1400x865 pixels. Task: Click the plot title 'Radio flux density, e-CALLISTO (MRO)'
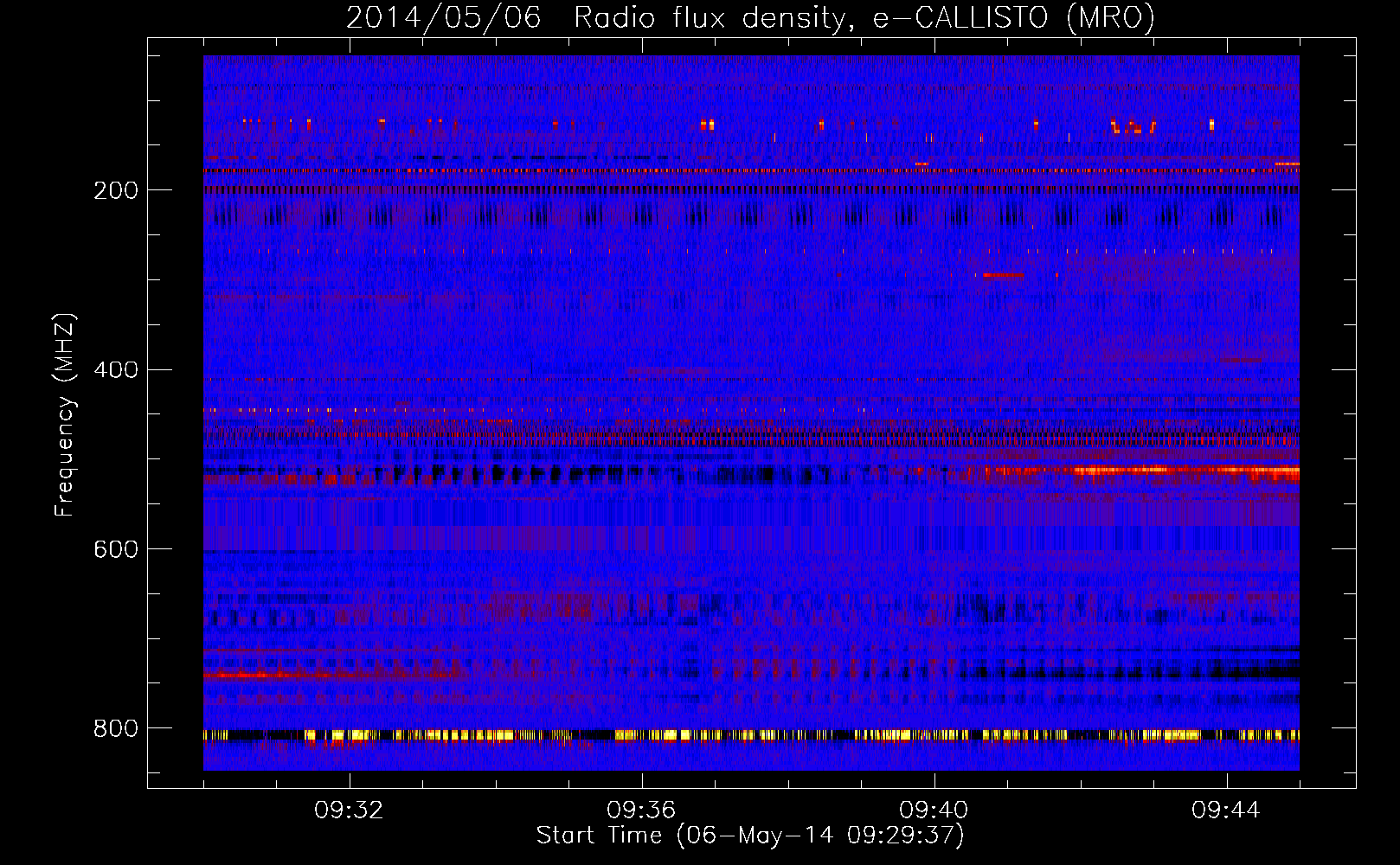point(864,17)
